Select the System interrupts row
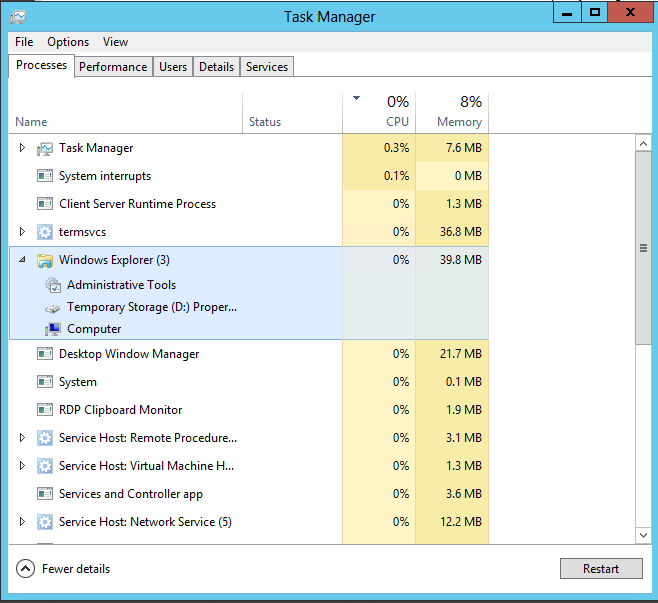The width and height of the screenshot is (658, 603). pos(248,176)
